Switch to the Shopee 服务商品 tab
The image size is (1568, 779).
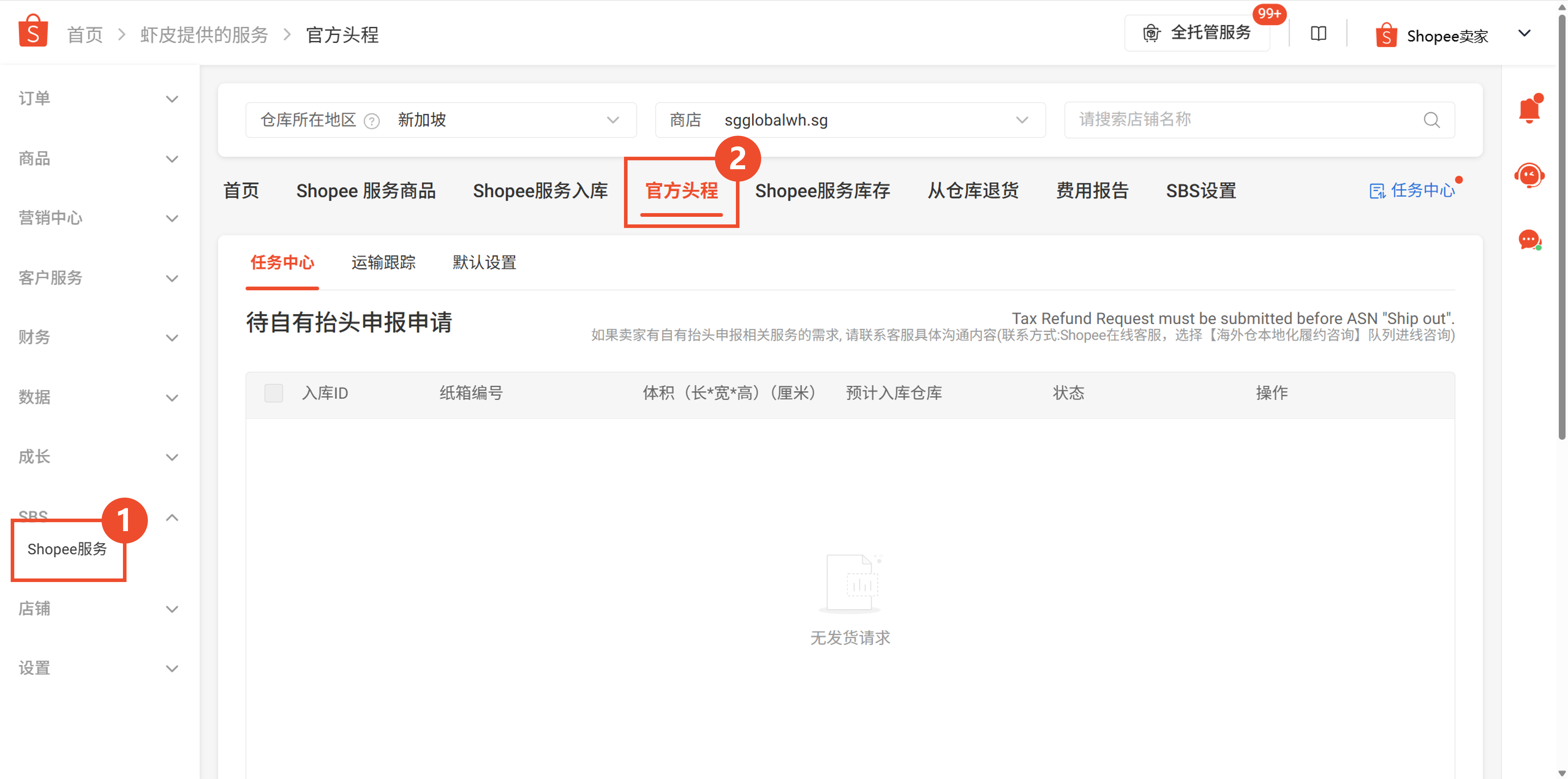point(366,191)
